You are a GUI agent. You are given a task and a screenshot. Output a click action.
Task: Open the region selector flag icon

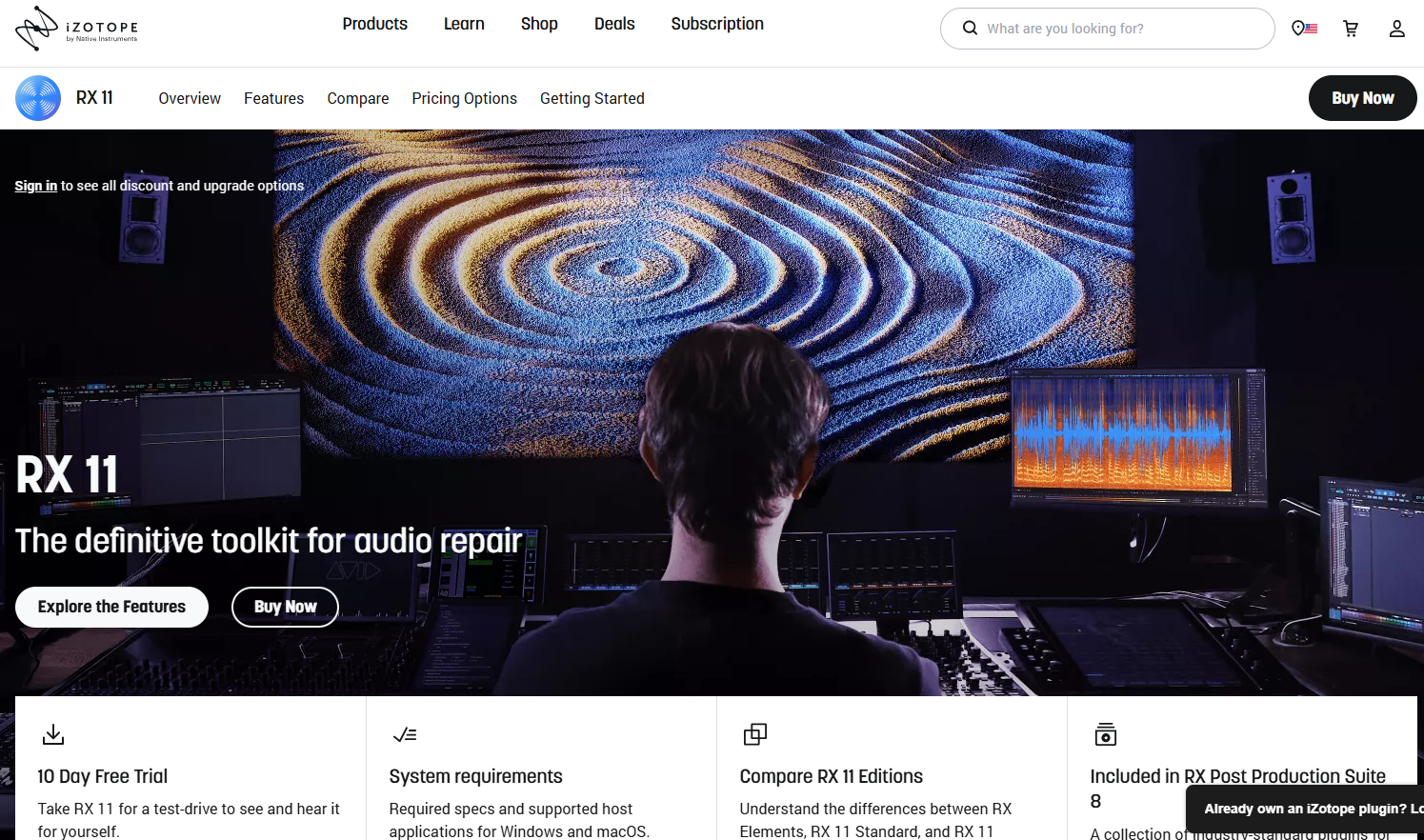click(x=1304, y=29)
